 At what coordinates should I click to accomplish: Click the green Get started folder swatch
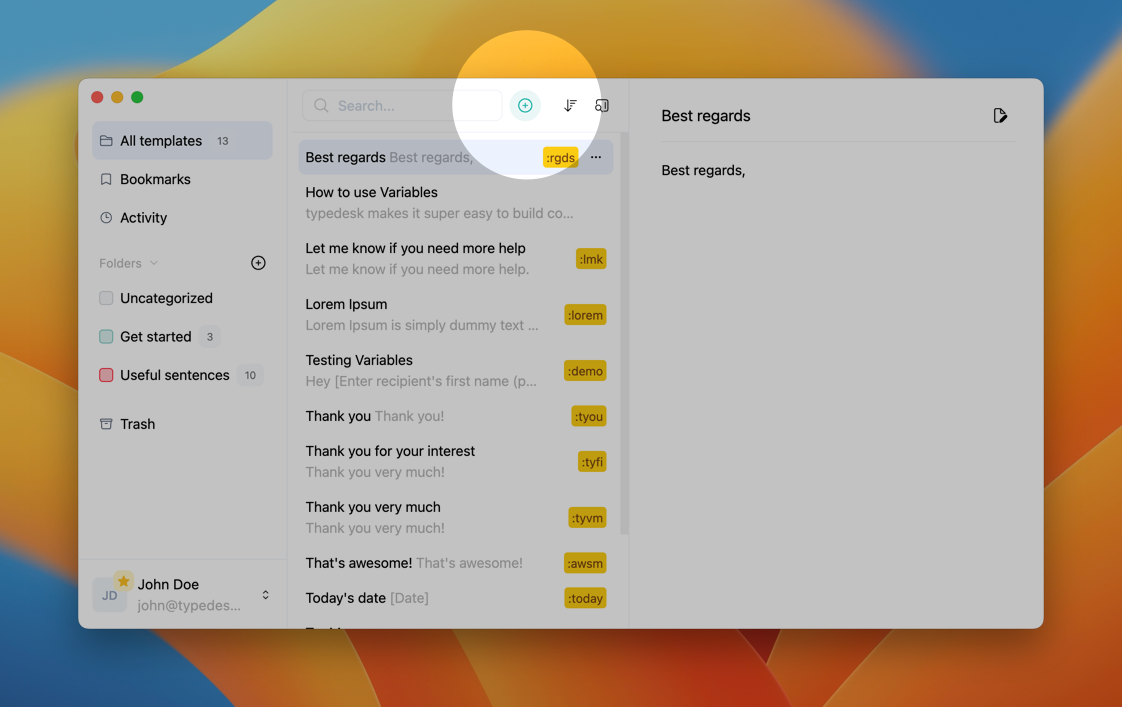pos(106,337)
